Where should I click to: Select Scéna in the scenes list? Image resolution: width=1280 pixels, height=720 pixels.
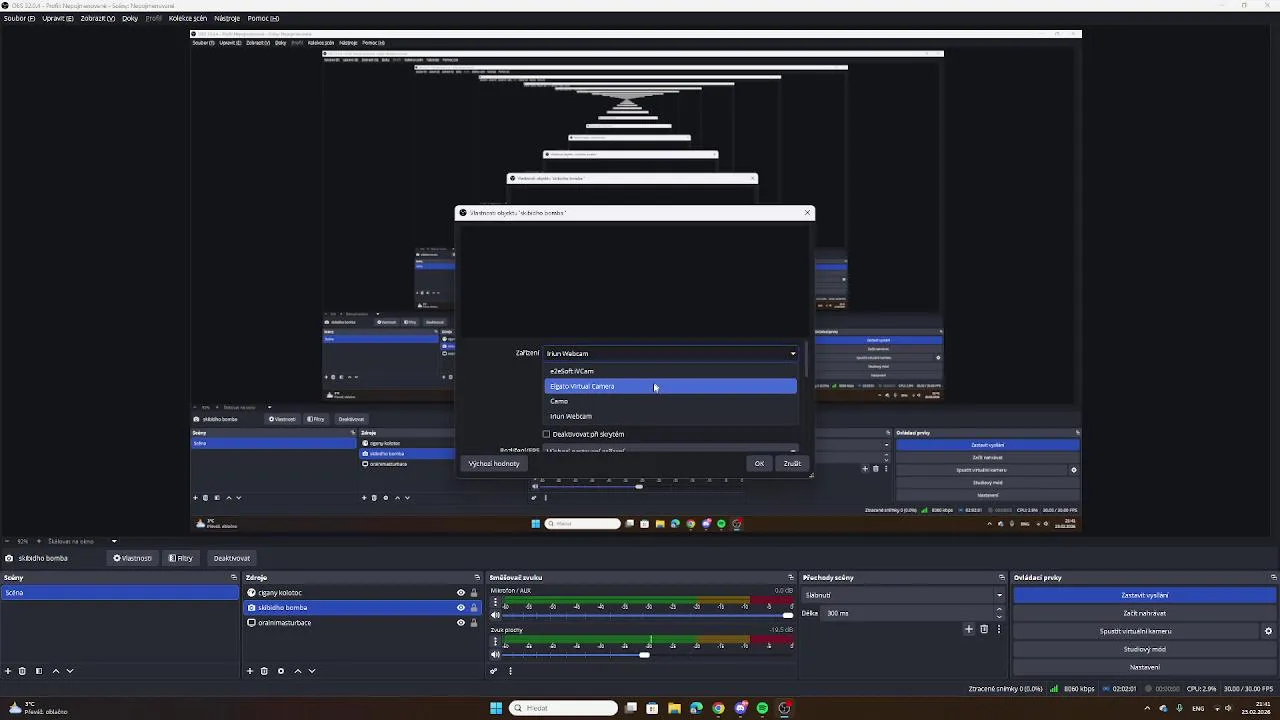(x=120, y=592)
